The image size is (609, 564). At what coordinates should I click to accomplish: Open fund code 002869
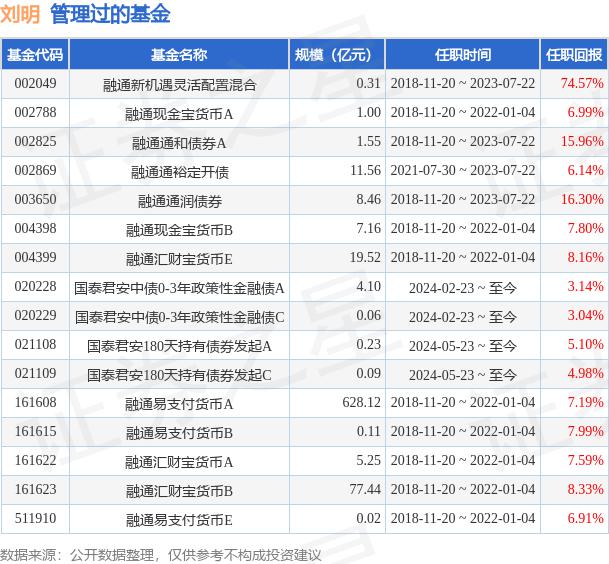tap(35, 171)
